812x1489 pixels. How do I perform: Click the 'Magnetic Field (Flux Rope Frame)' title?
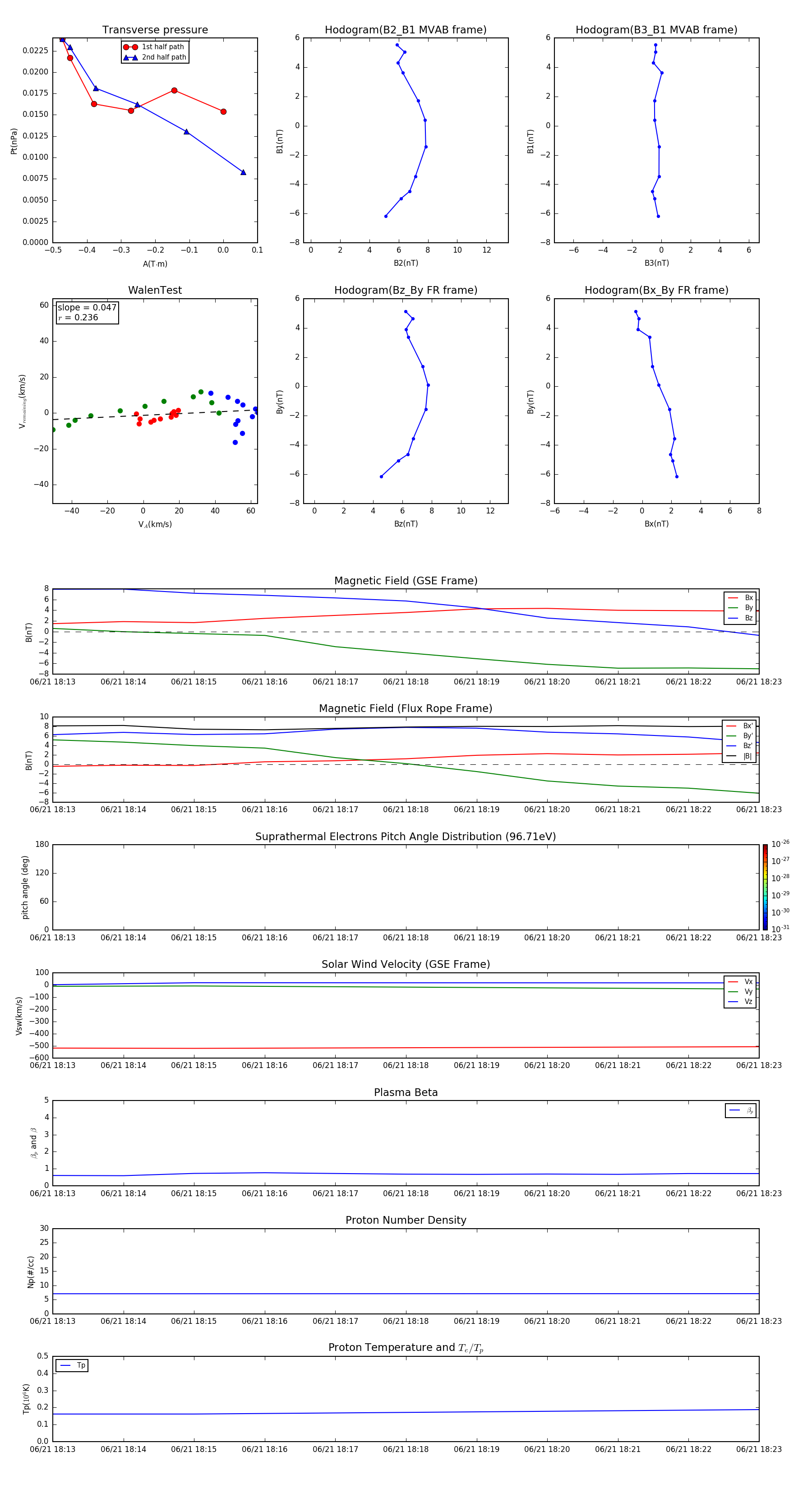tap(406, 709)
